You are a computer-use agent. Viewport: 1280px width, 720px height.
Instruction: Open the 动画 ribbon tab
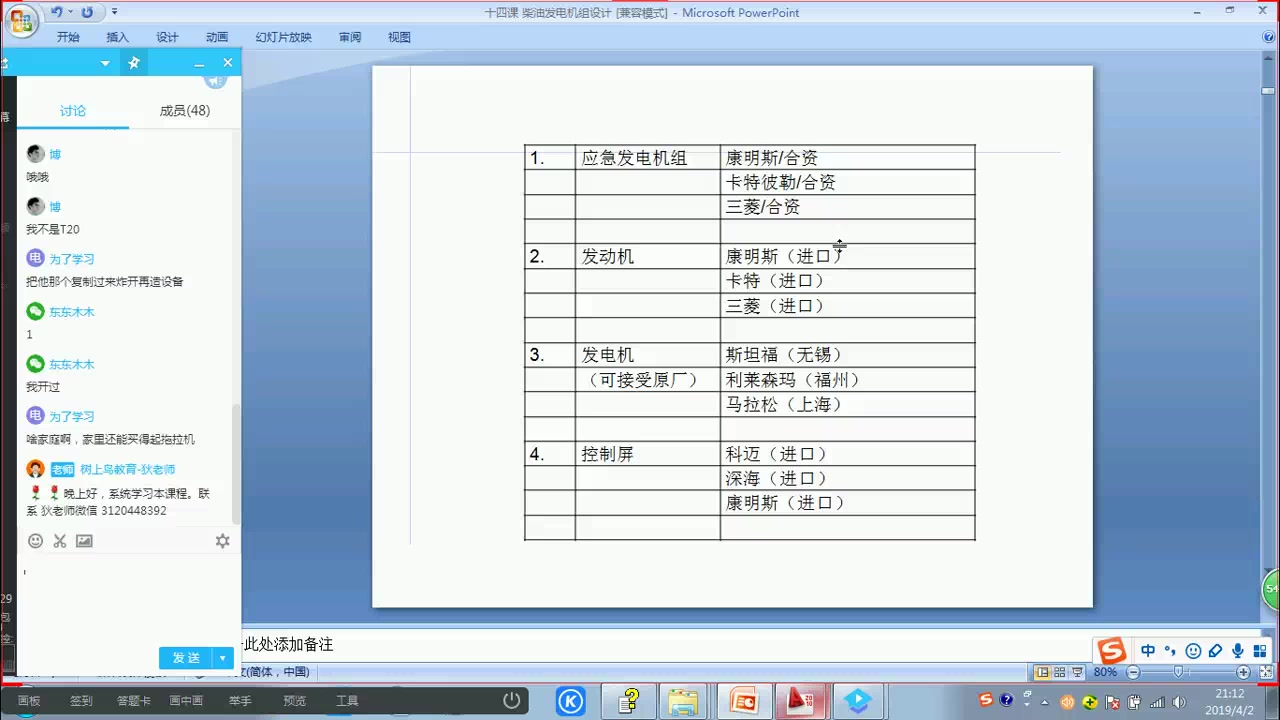[x=217, y=37]
